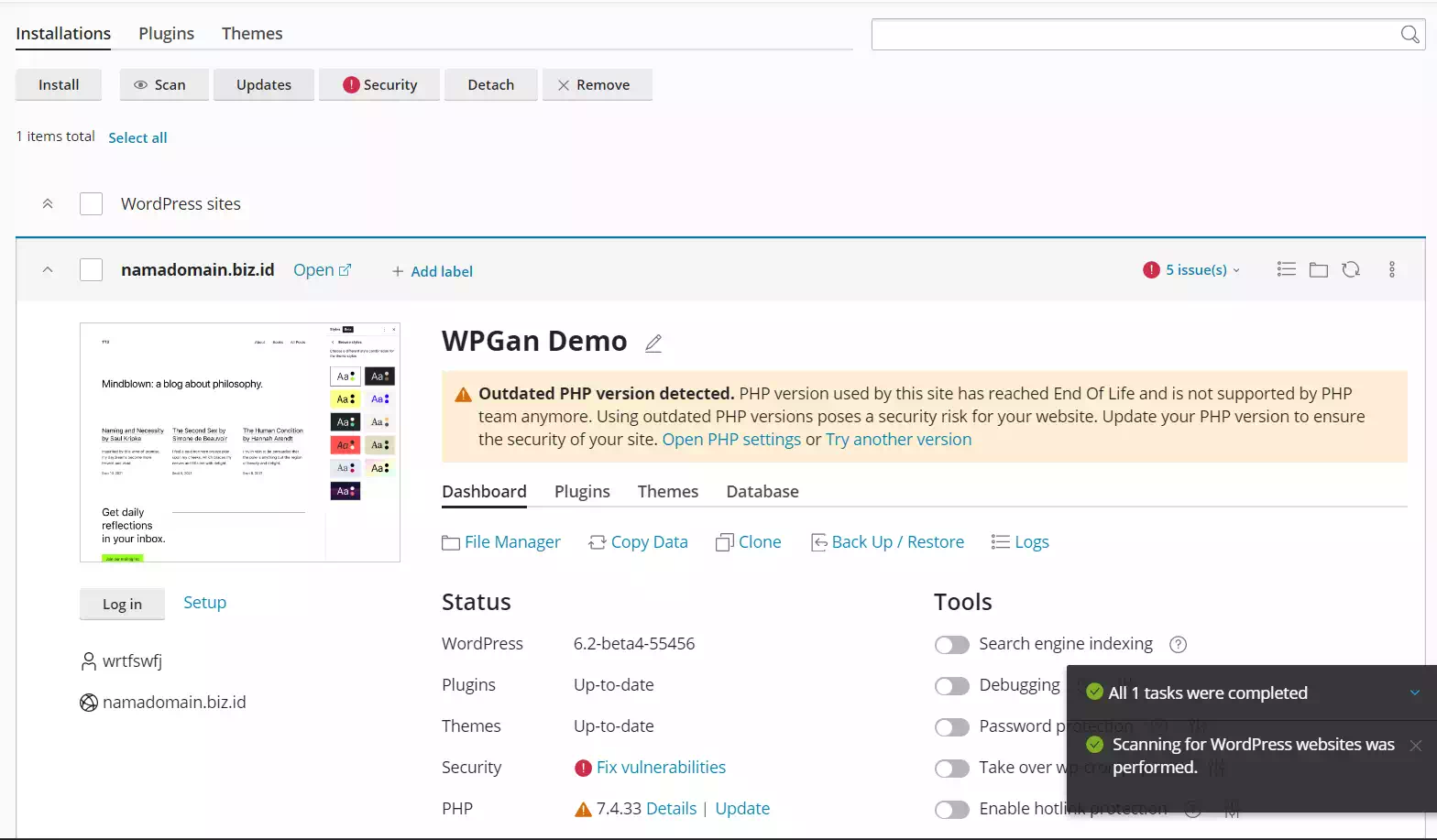Switch to the Installations tab

pyautogui.click(x=63, y=33)
